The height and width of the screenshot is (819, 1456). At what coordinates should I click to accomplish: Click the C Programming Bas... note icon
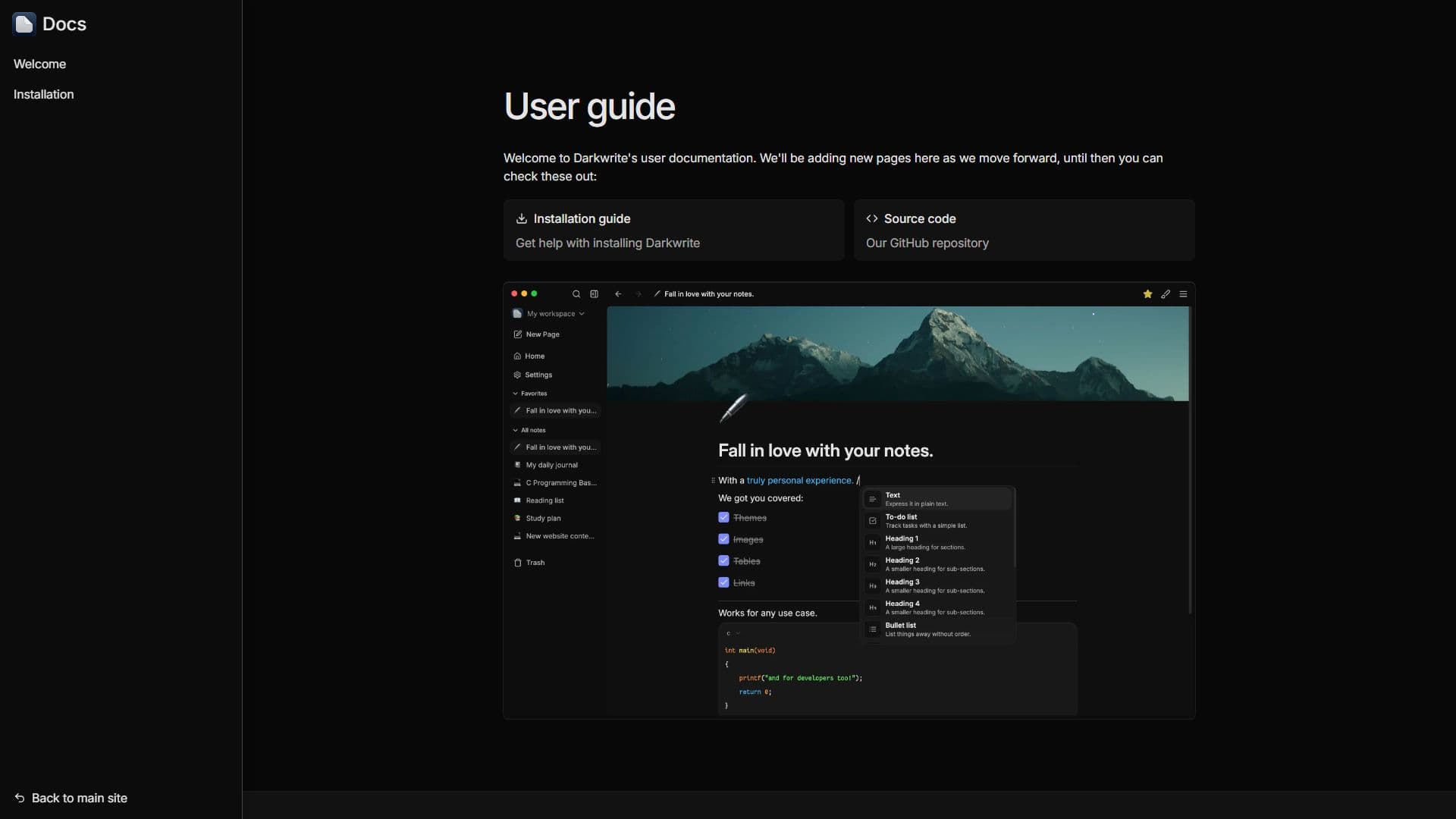point(517,483)
